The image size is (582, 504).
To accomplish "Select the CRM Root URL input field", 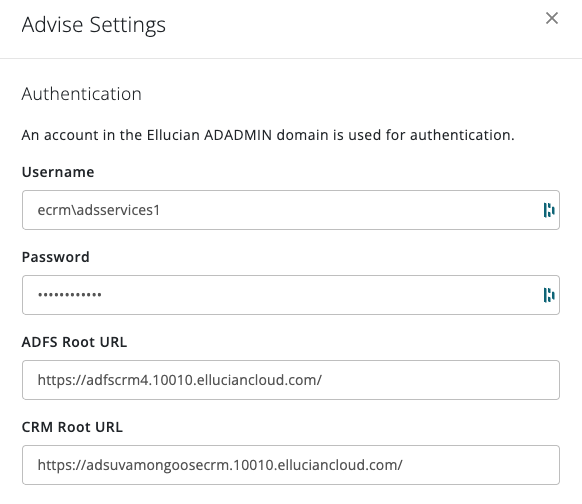I will 291,465.
